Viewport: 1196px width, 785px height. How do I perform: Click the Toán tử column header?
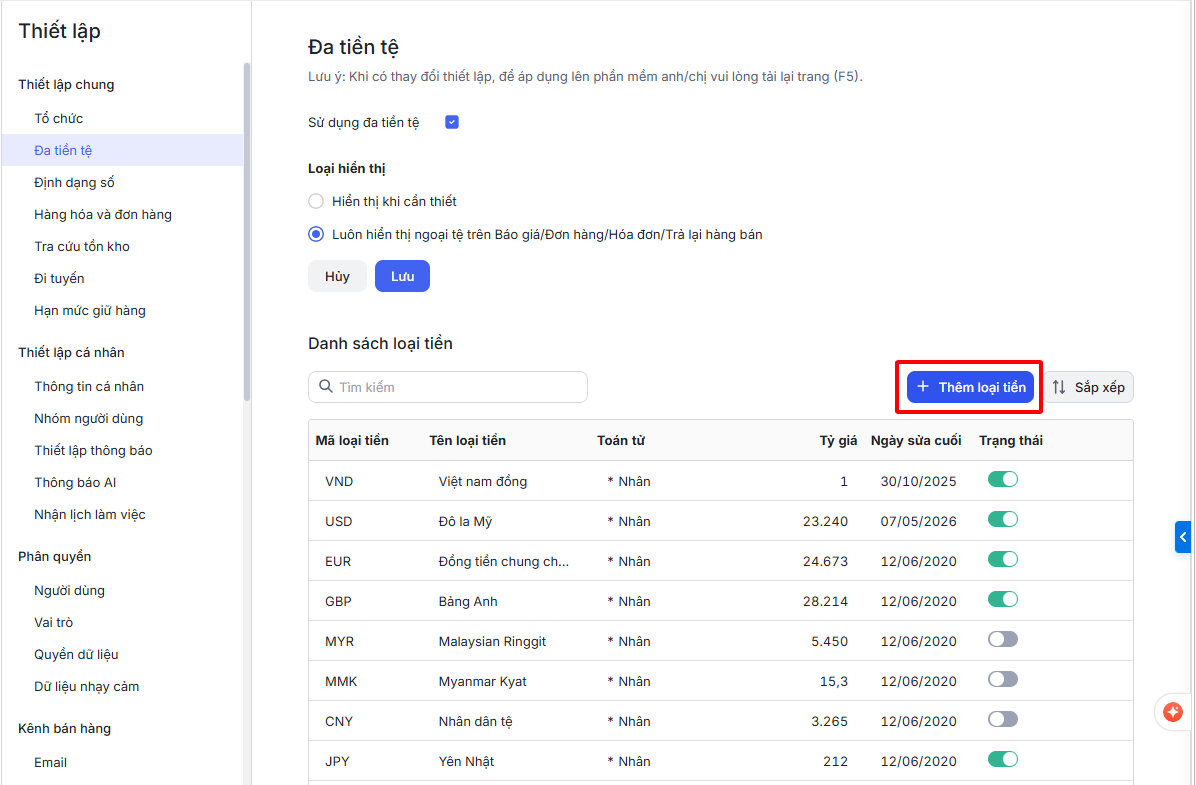click(x=621, y=440)
